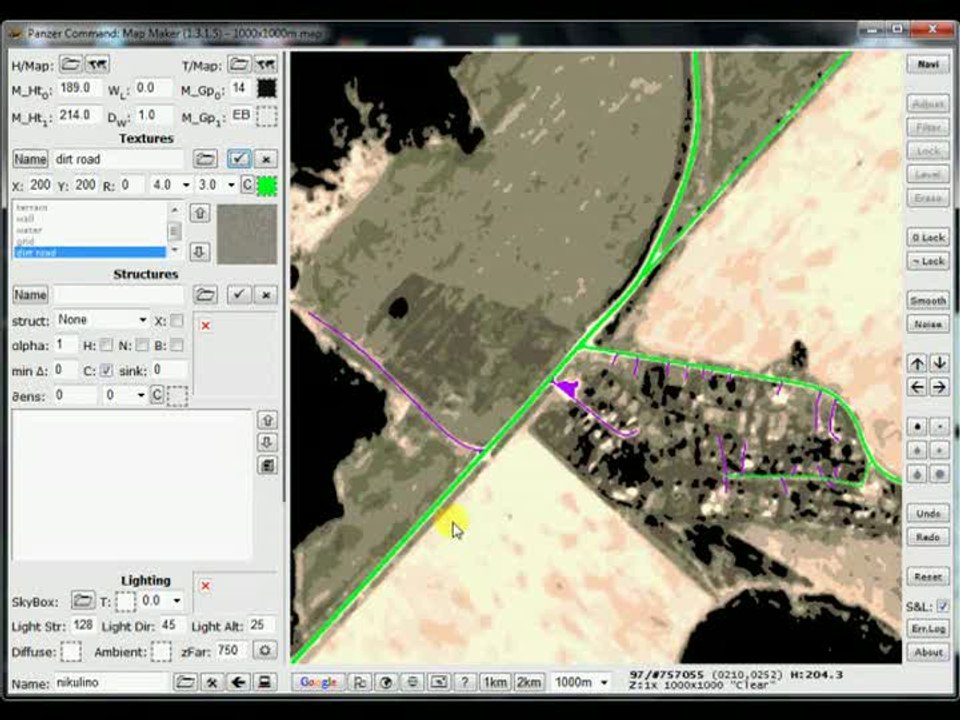
Task: Open the SkyBox T 0.0 dropdown
Action: tap(176, 600)
